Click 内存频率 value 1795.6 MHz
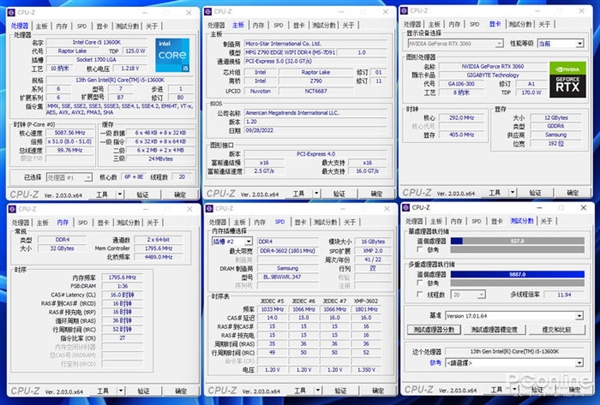The image size is (600, 405). tap(122, 277)
